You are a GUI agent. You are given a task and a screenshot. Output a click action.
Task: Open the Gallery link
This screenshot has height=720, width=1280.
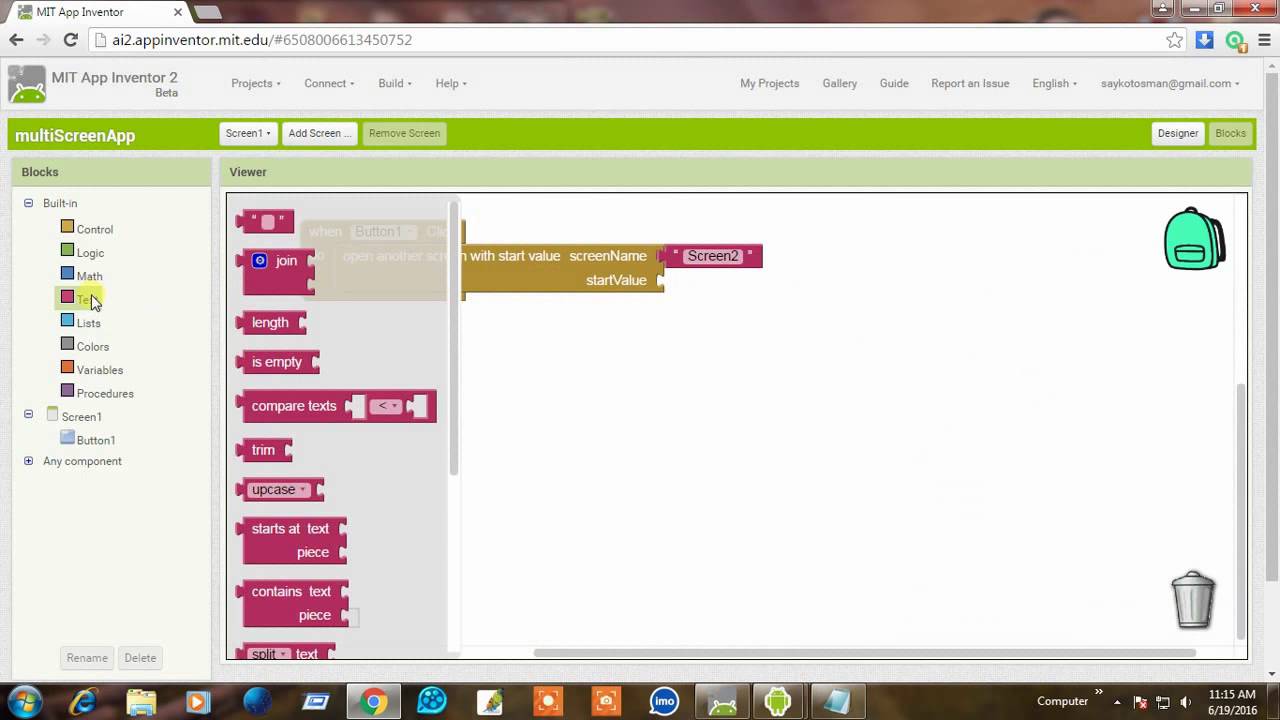[839, 83]
